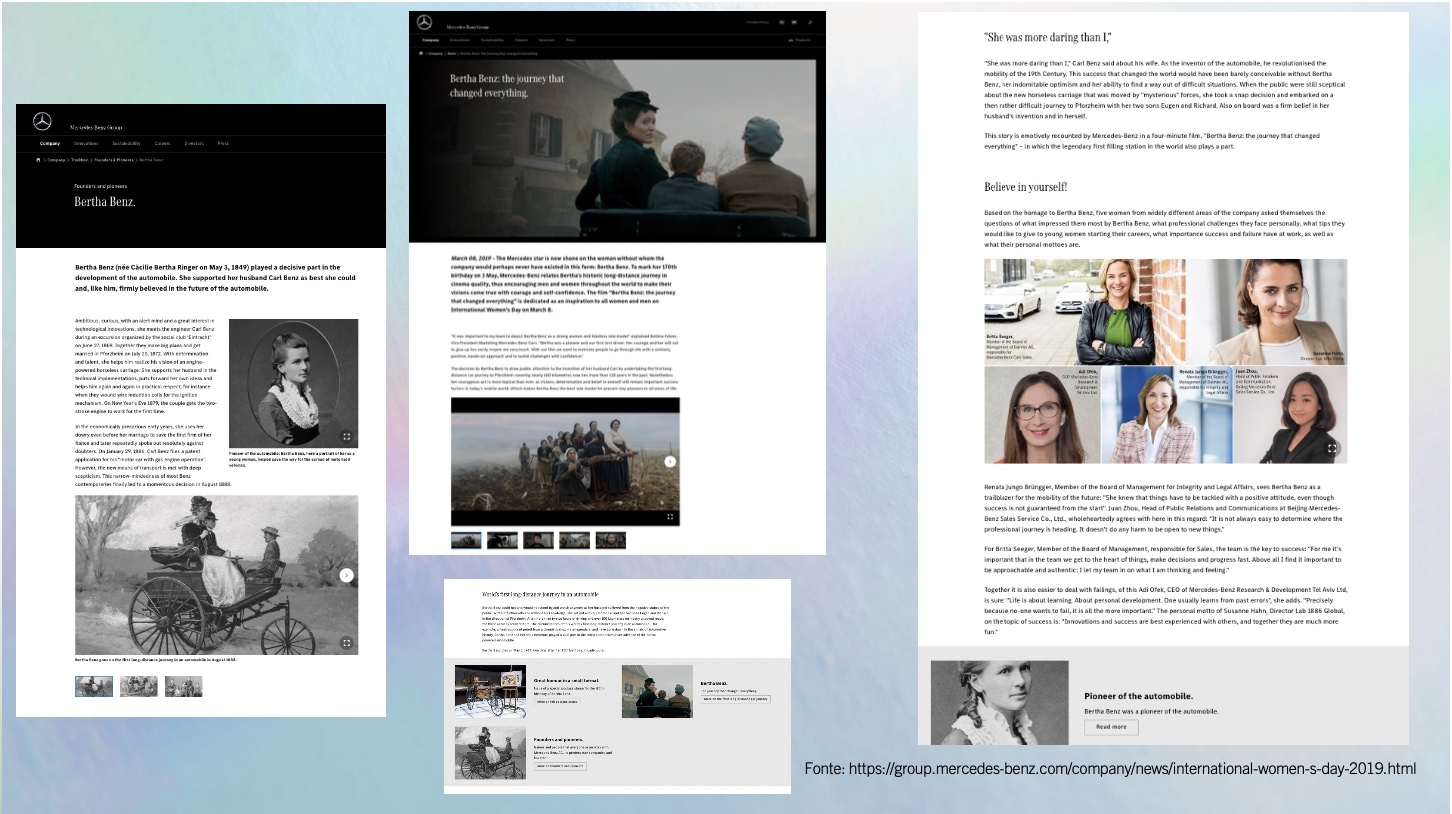
Task: Enlarge the five women portraits collage
Action: 1332,449
